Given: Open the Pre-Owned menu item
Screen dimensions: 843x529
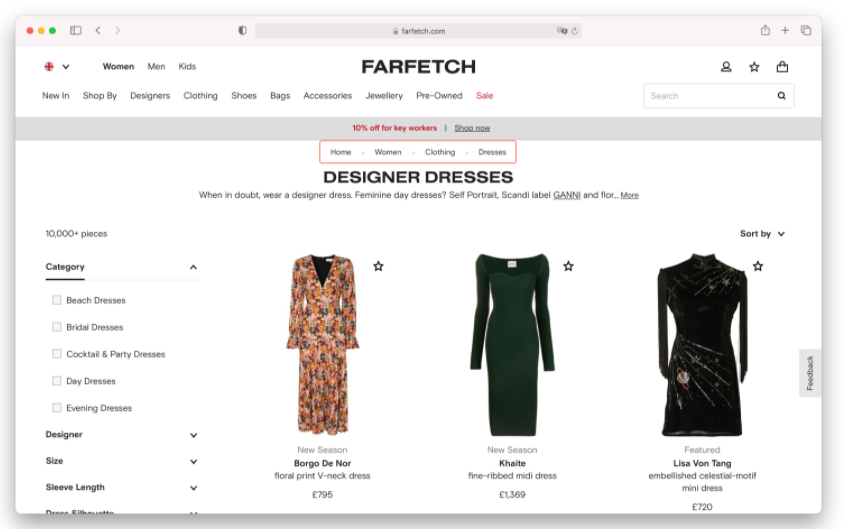Looking at the screenshot, I should [439, 96].
